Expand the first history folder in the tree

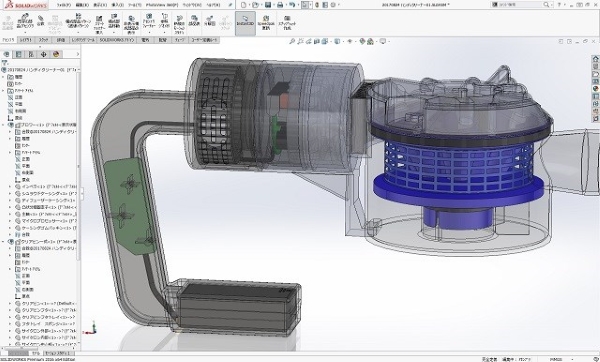(3, 77)
